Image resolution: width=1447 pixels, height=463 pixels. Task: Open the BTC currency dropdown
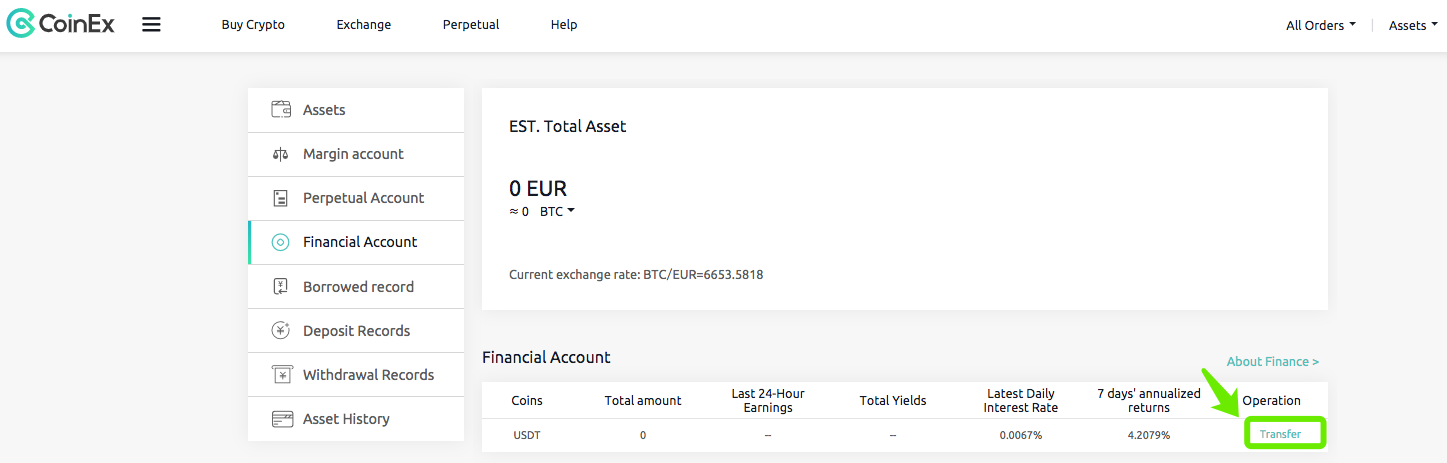point(557,212)
